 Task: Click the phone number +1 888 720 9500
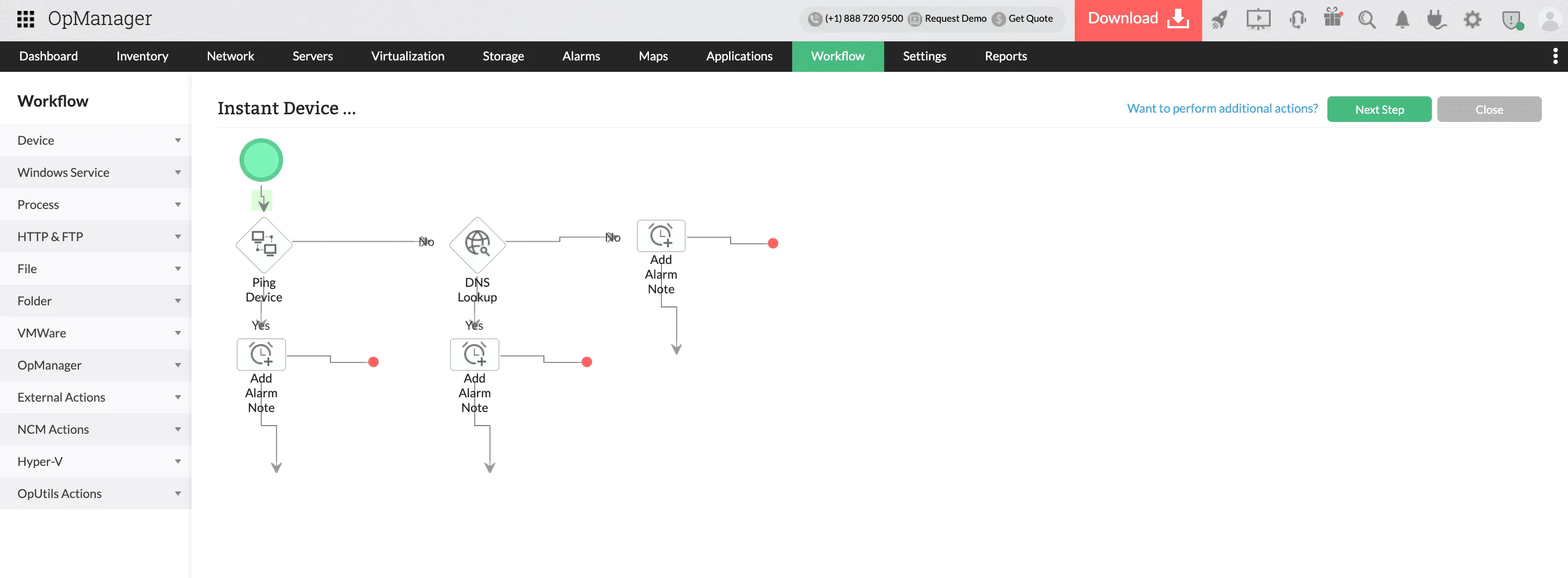coord(856,19)
